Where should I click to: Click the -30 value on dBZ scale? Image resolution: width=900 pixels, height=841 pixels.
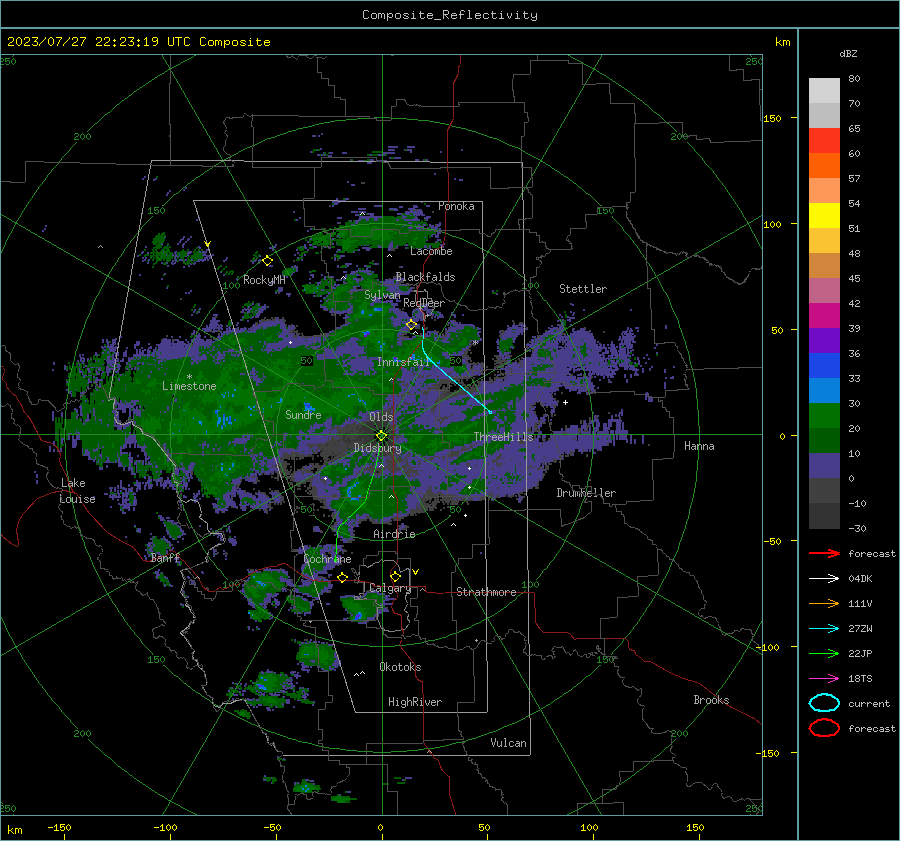pyautogui.click(x=857, y=528)
